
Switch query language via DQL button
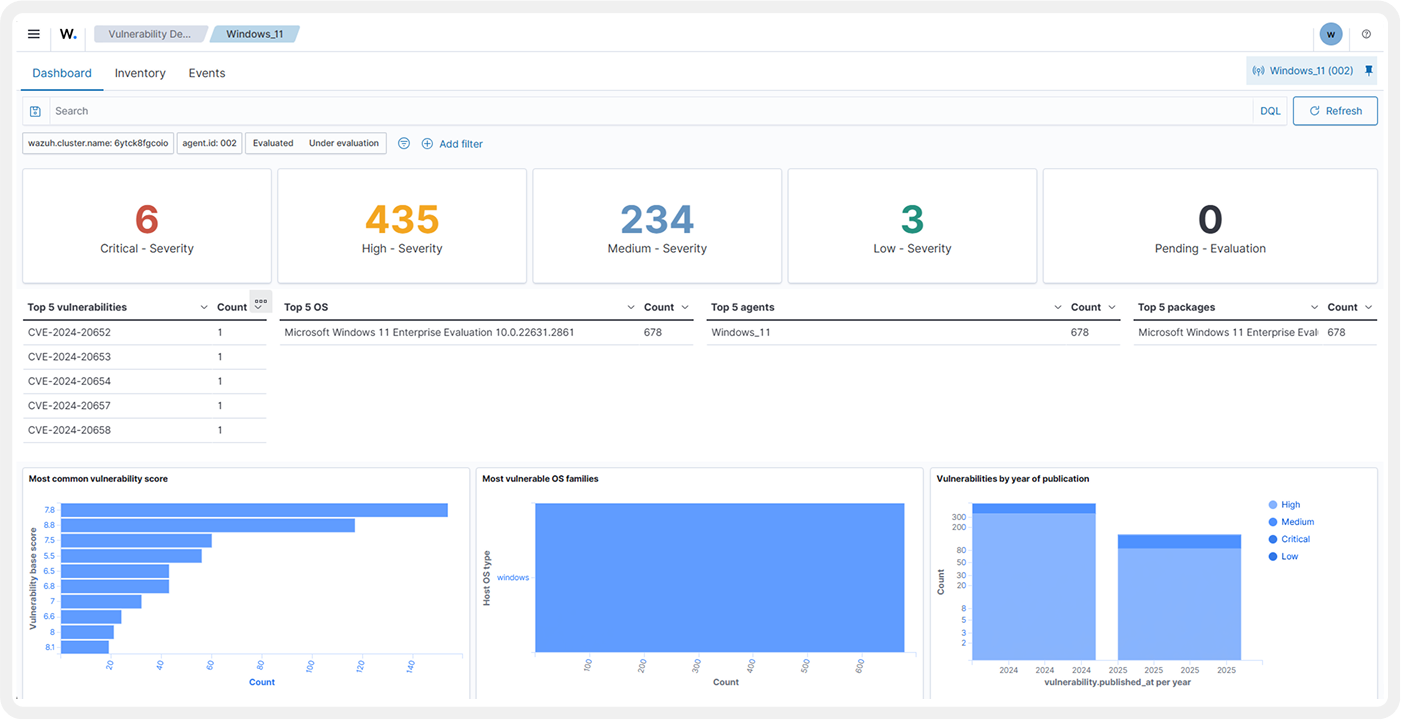coord(1270,111)
